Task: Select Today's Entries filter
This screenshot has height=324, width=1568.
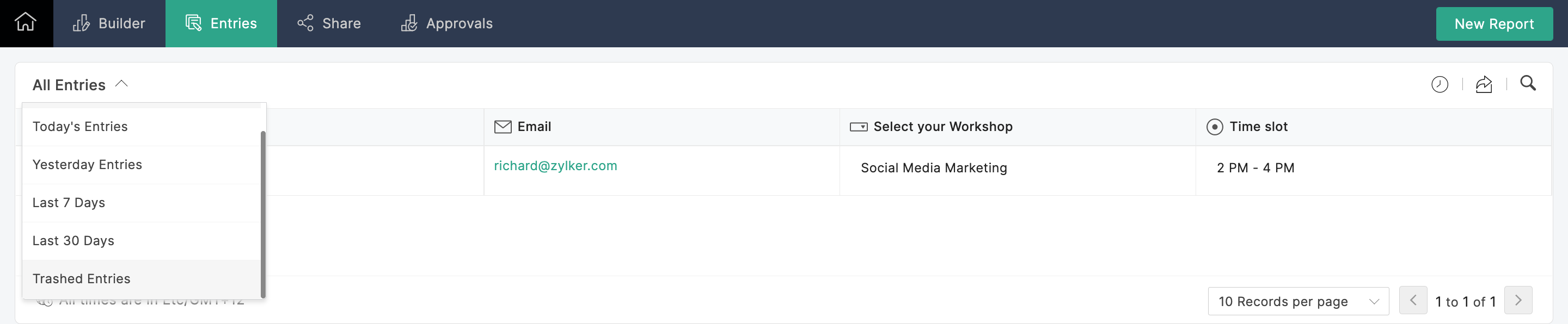Action: tap(81, 127)
